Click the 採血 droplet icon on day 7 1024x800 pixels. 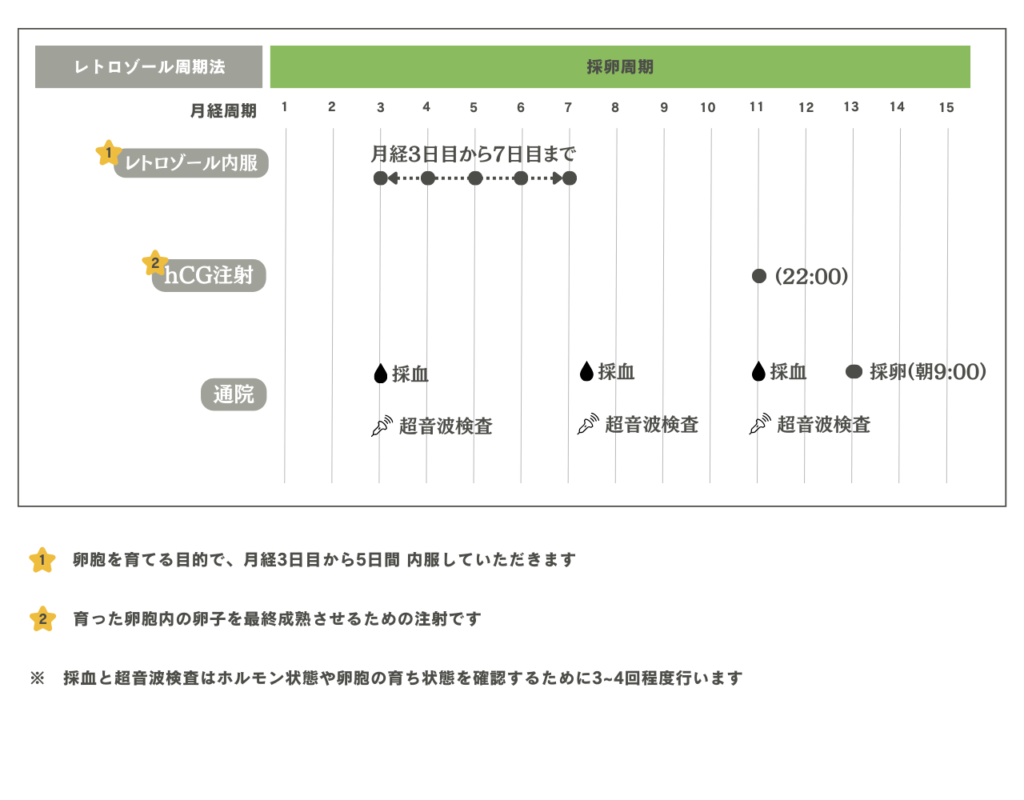[x=587, y=372]
